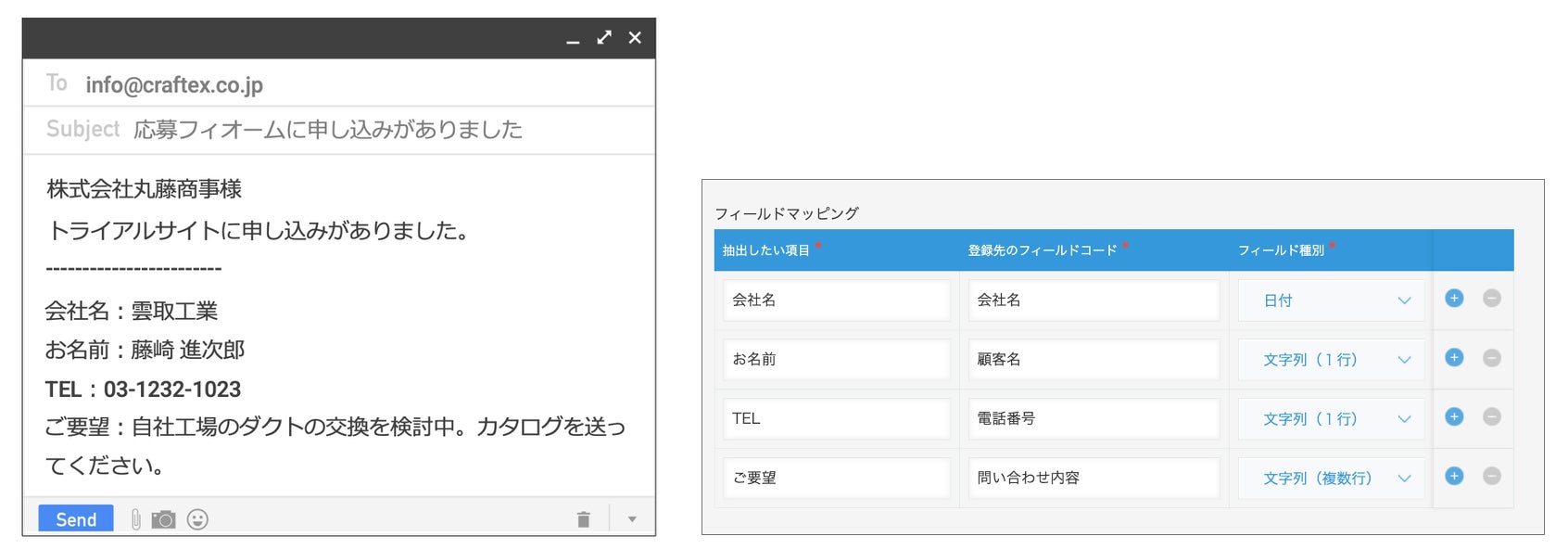Remove the お名前 mapping row

1491,358
